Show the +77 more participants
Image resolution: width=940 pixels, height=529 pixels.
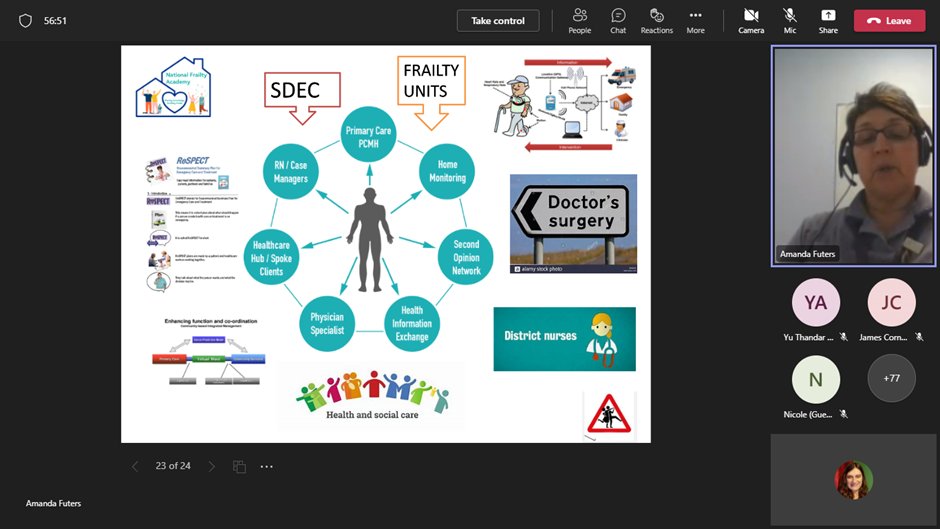click(891, 378)
